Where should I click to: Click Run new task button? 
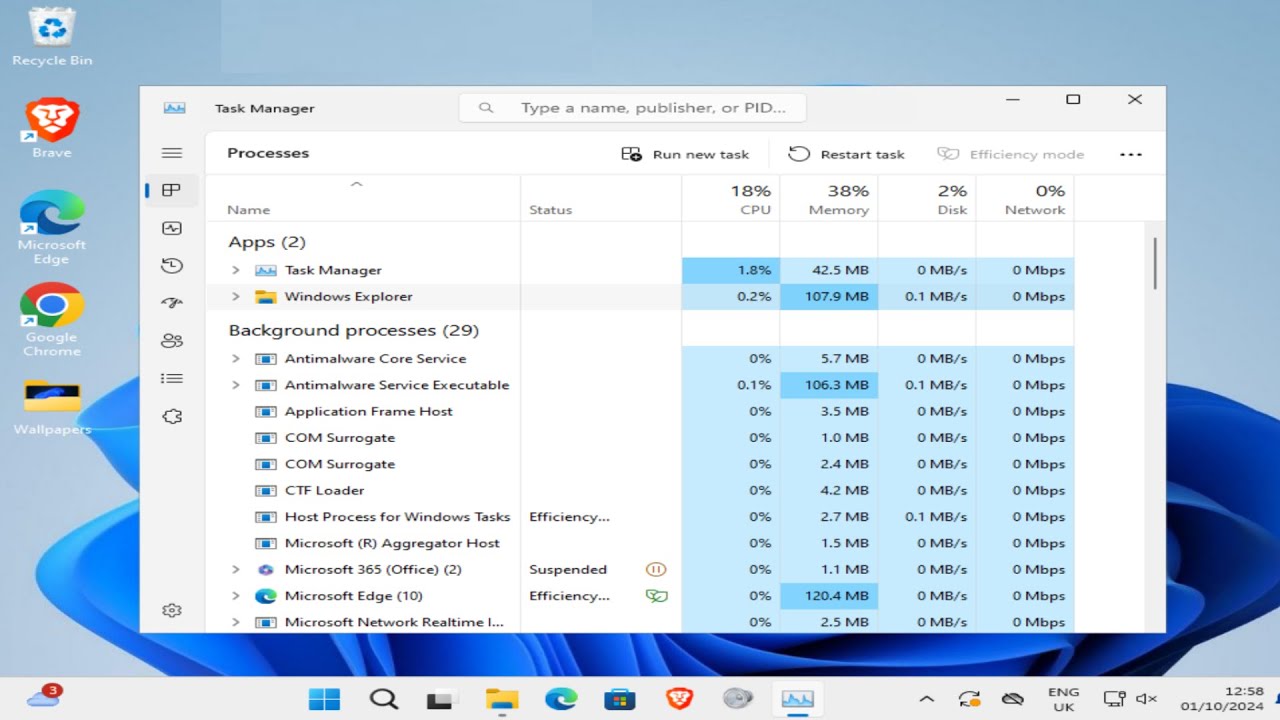(x=685, y=154)
